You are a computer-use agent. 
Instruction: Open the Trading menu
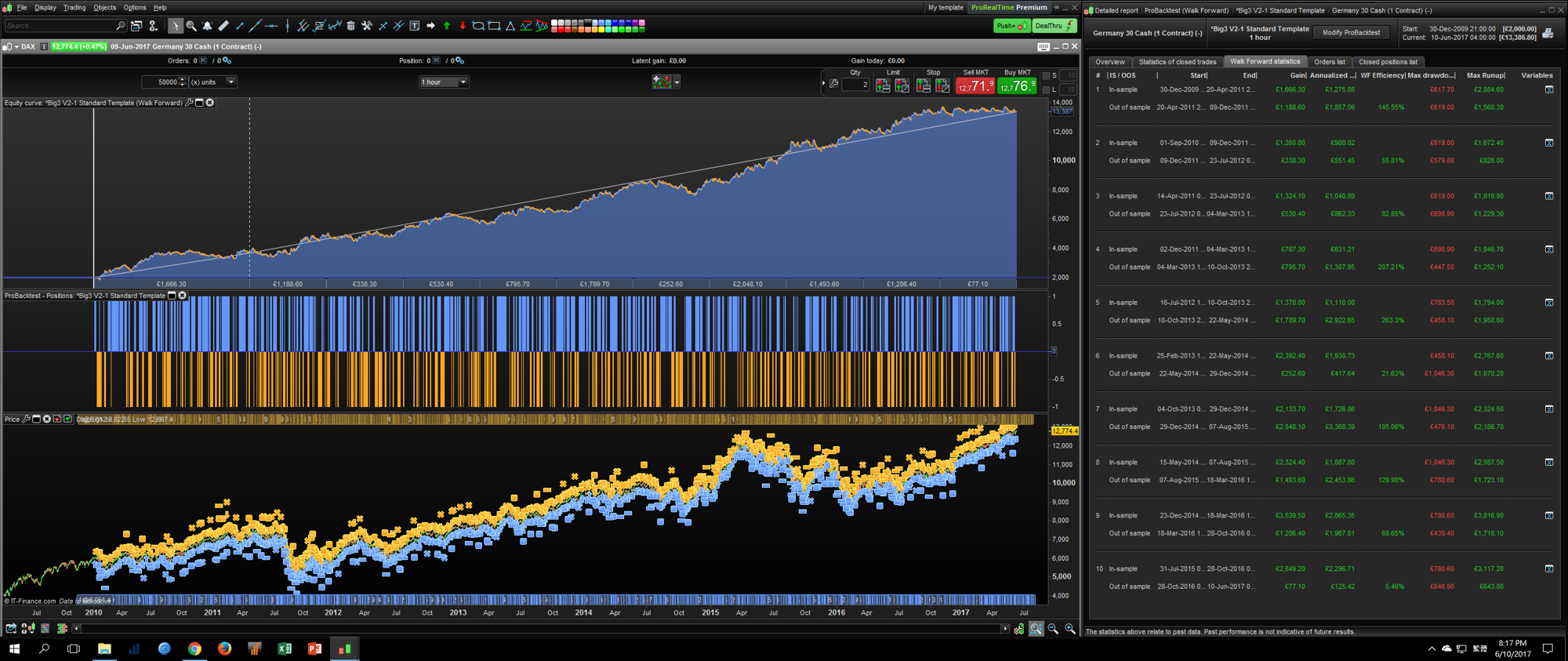tap(74, 8)
